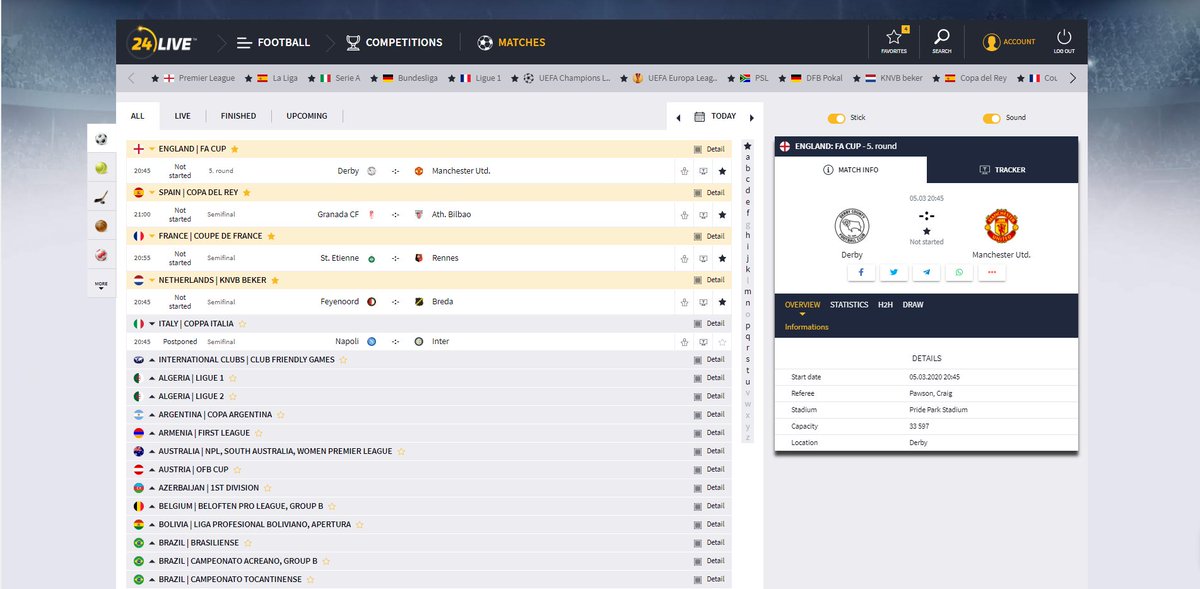1200x589 pixels.
Task: Collapse the Netherlands KNVB Beker section
Action: coord(152,280)
